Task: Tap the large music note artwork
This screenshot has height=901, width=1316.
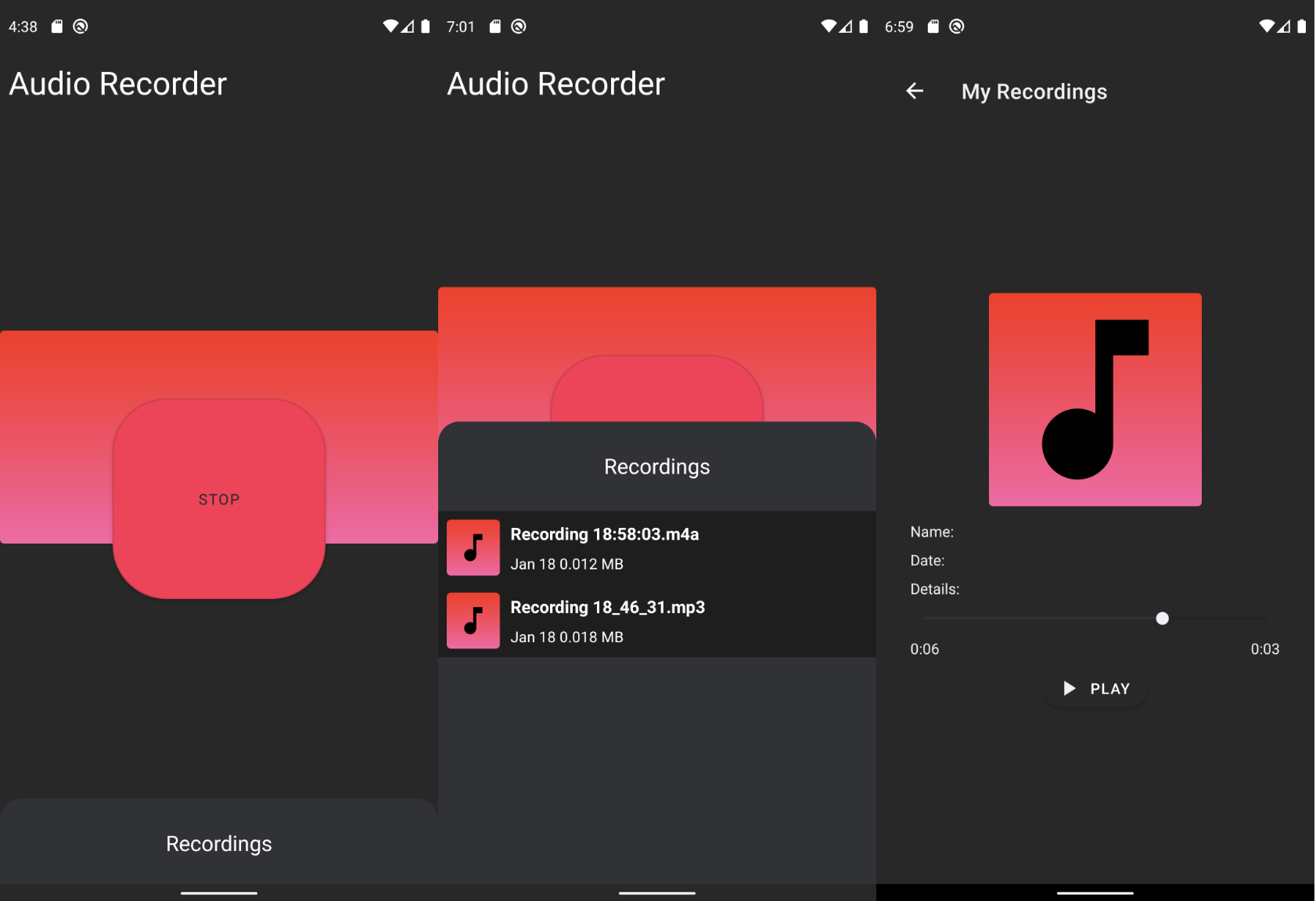Action: point(1095,400)
